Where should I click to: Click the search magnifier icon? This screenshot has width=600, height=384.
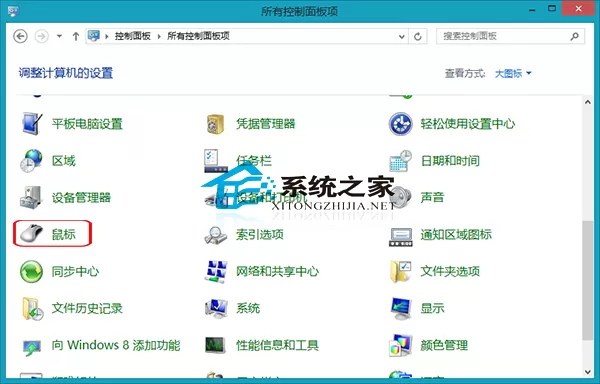pos(574,36)
